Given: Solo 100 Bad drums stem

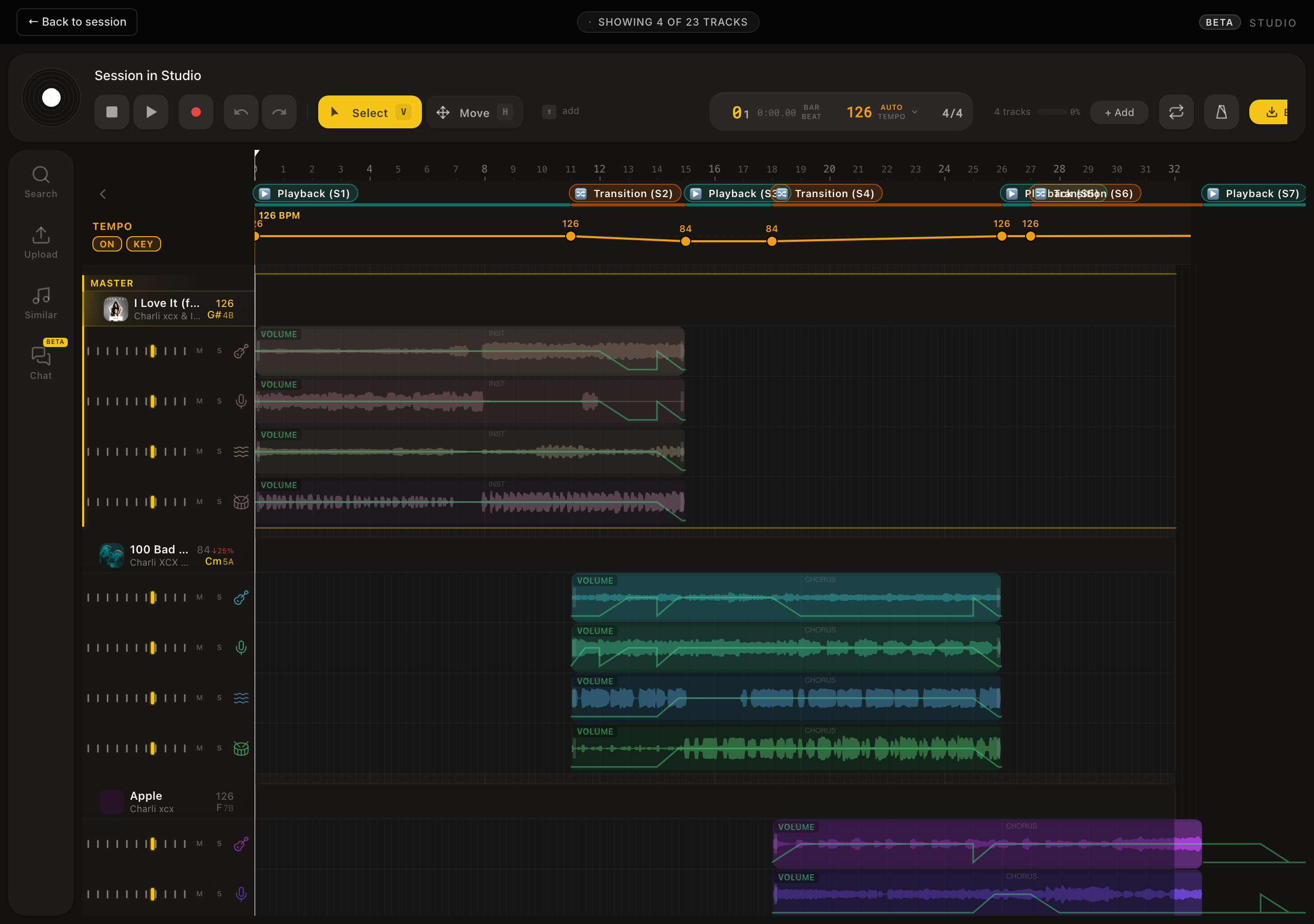Looking at the screenshot, I should tap(219, 748).
